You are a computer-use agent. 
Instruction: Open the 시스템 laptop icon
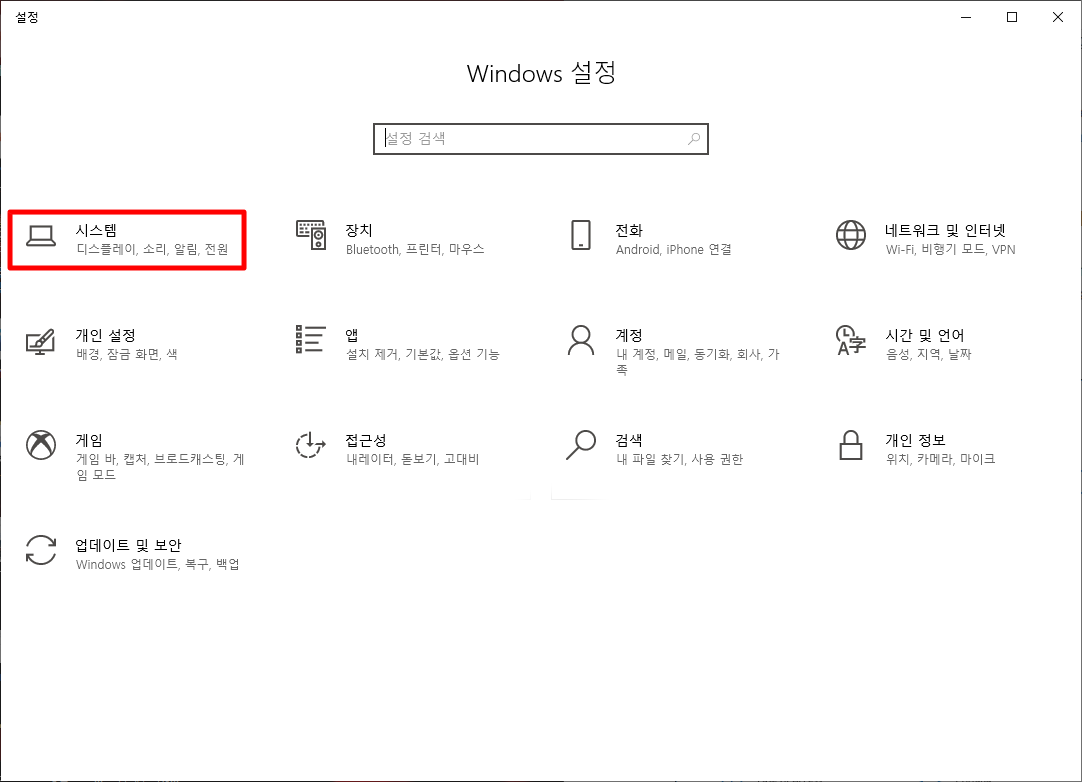[41, 236]
